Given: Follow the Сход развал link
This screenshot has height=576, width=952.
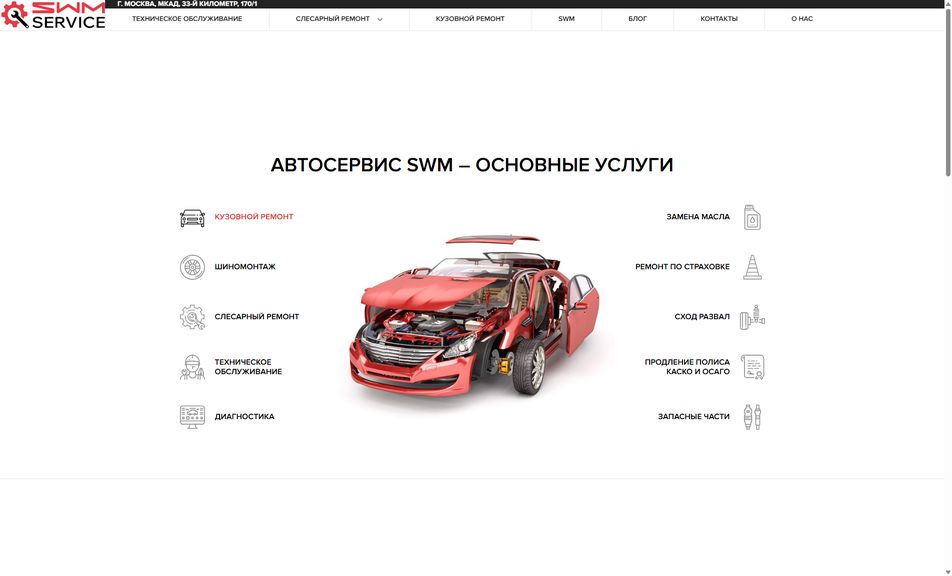Looking at the screenshot, I should point(702,316).
